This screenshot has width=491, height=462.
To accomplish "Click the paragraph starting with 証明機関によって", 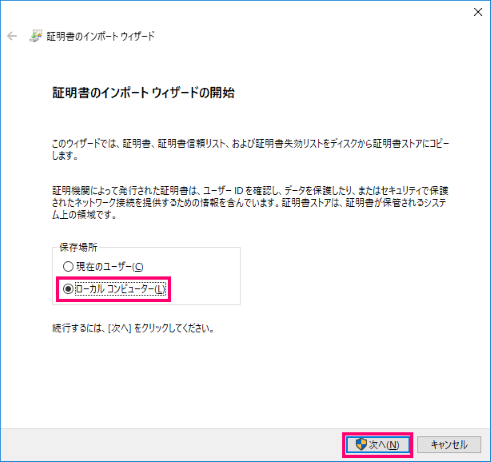I will pos(250,203).
